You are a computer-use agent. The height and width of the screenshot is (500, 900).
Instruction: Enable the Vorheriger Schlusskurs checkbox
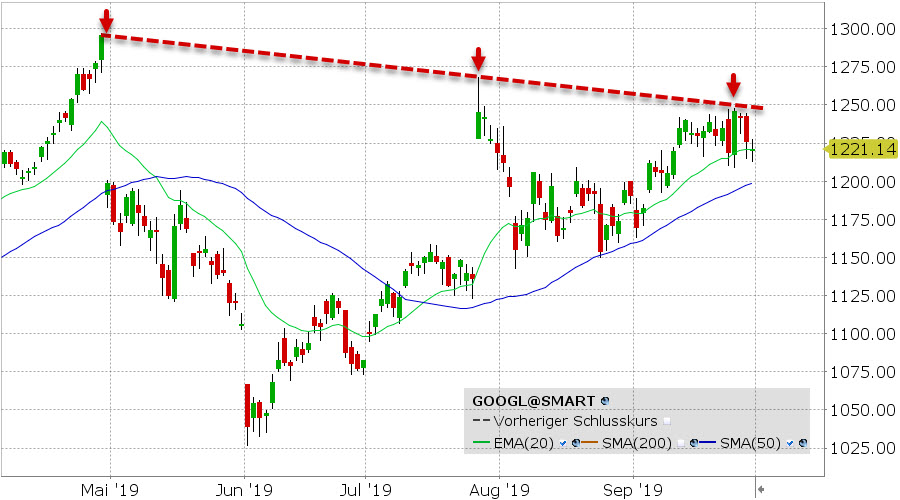[667, 421]
